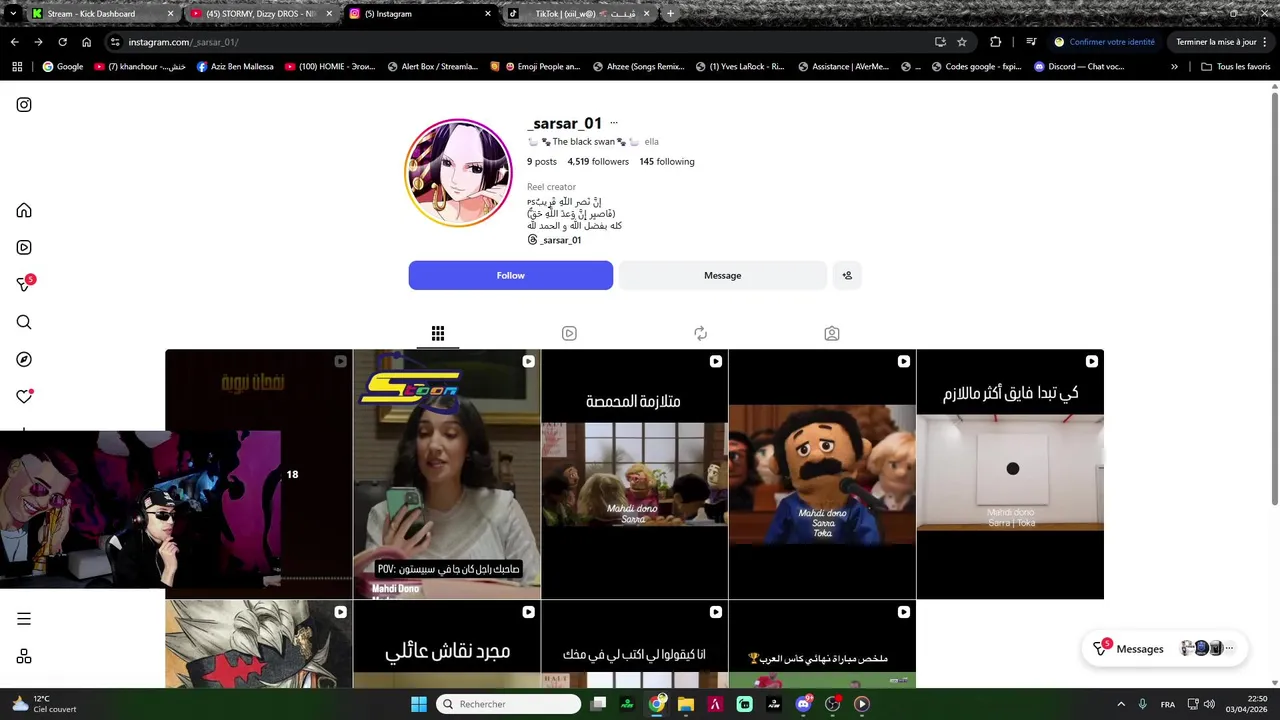Open the 145 following list

click(x=667, y=162)
